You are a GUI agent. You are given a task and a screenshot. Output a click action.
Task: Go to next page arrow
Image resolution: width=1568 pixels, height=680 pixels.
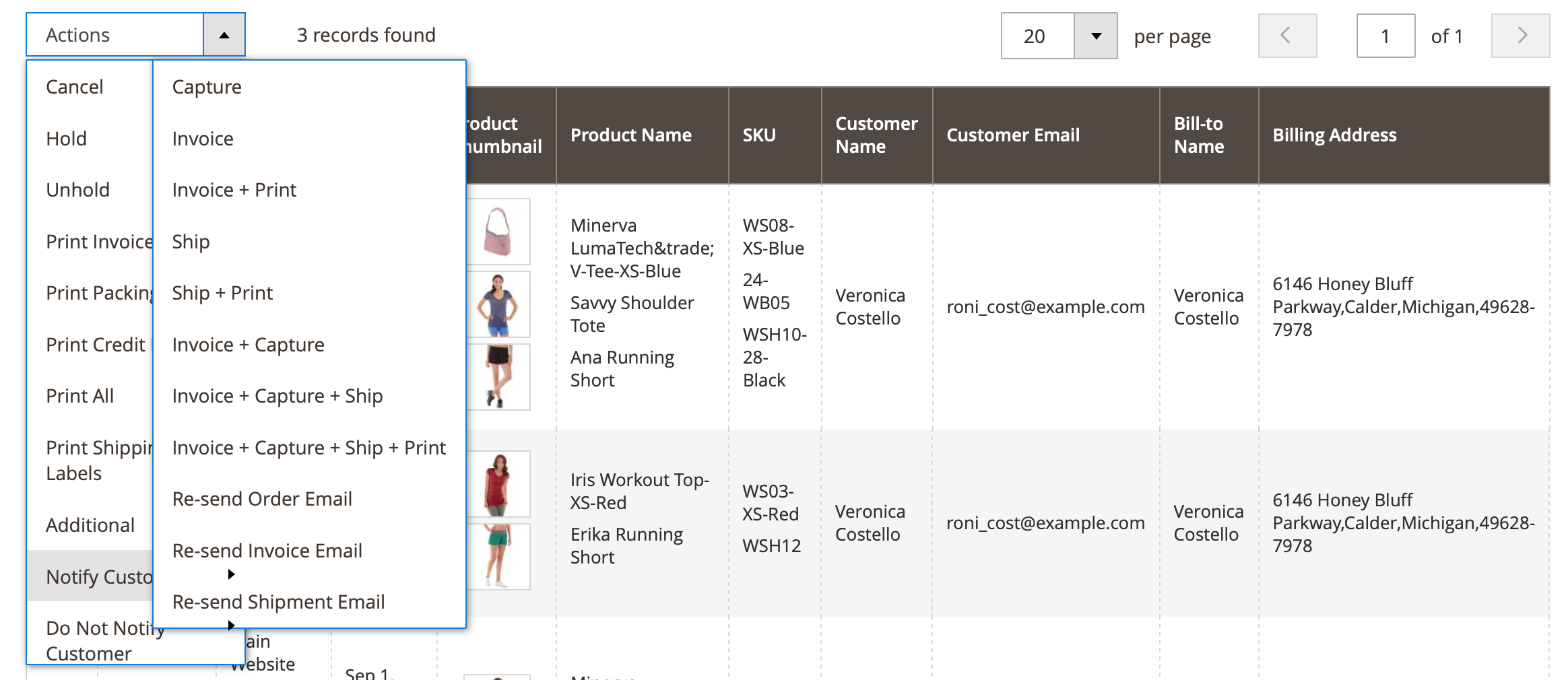pyautogui.click(x=1521, y=36)
